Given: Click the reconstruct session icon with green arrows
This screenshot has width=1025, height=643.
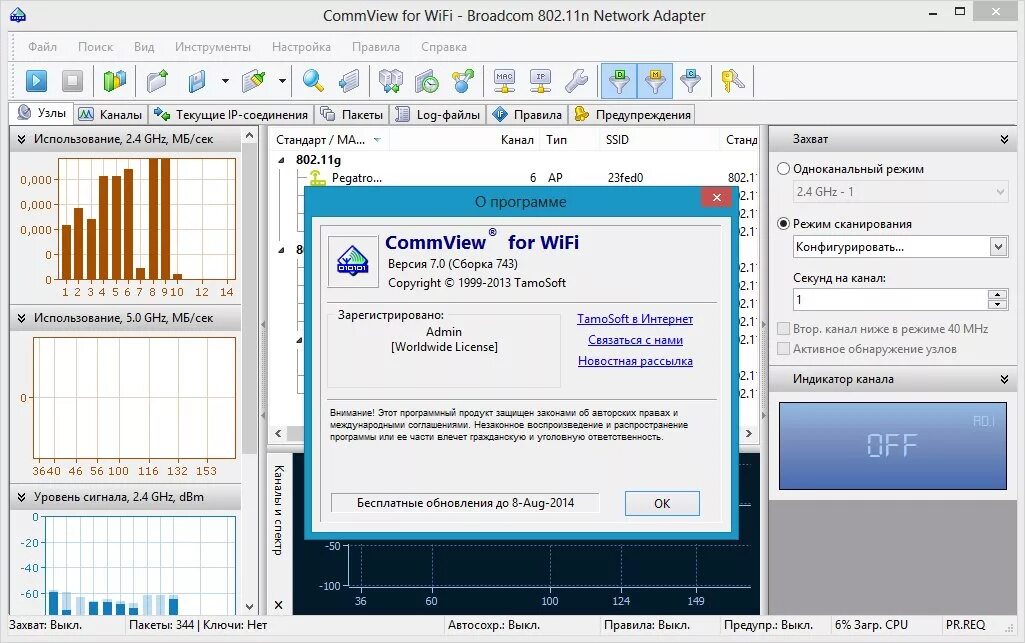Looking at the screenshot, I should click(390, 81).
